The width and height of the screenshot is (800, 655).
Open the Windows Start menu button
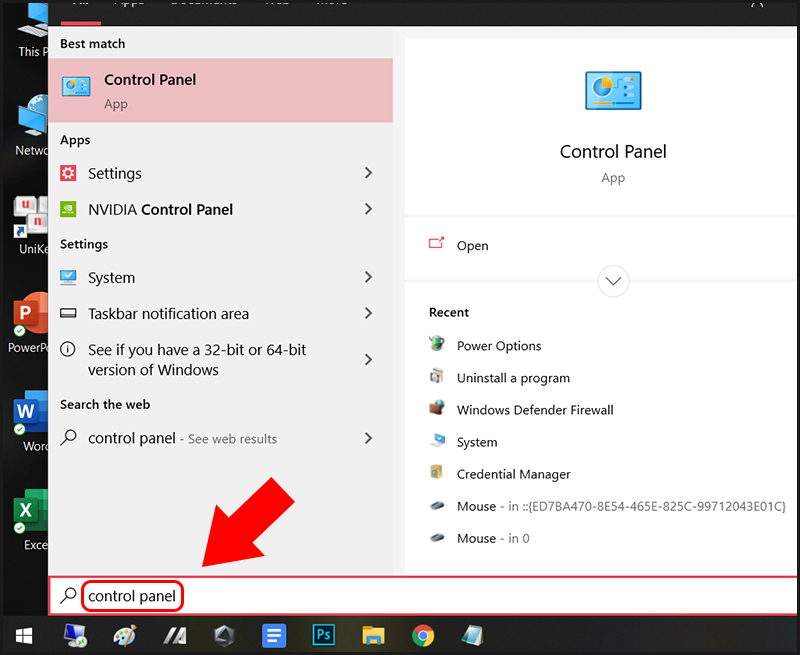tap(24, 636)
